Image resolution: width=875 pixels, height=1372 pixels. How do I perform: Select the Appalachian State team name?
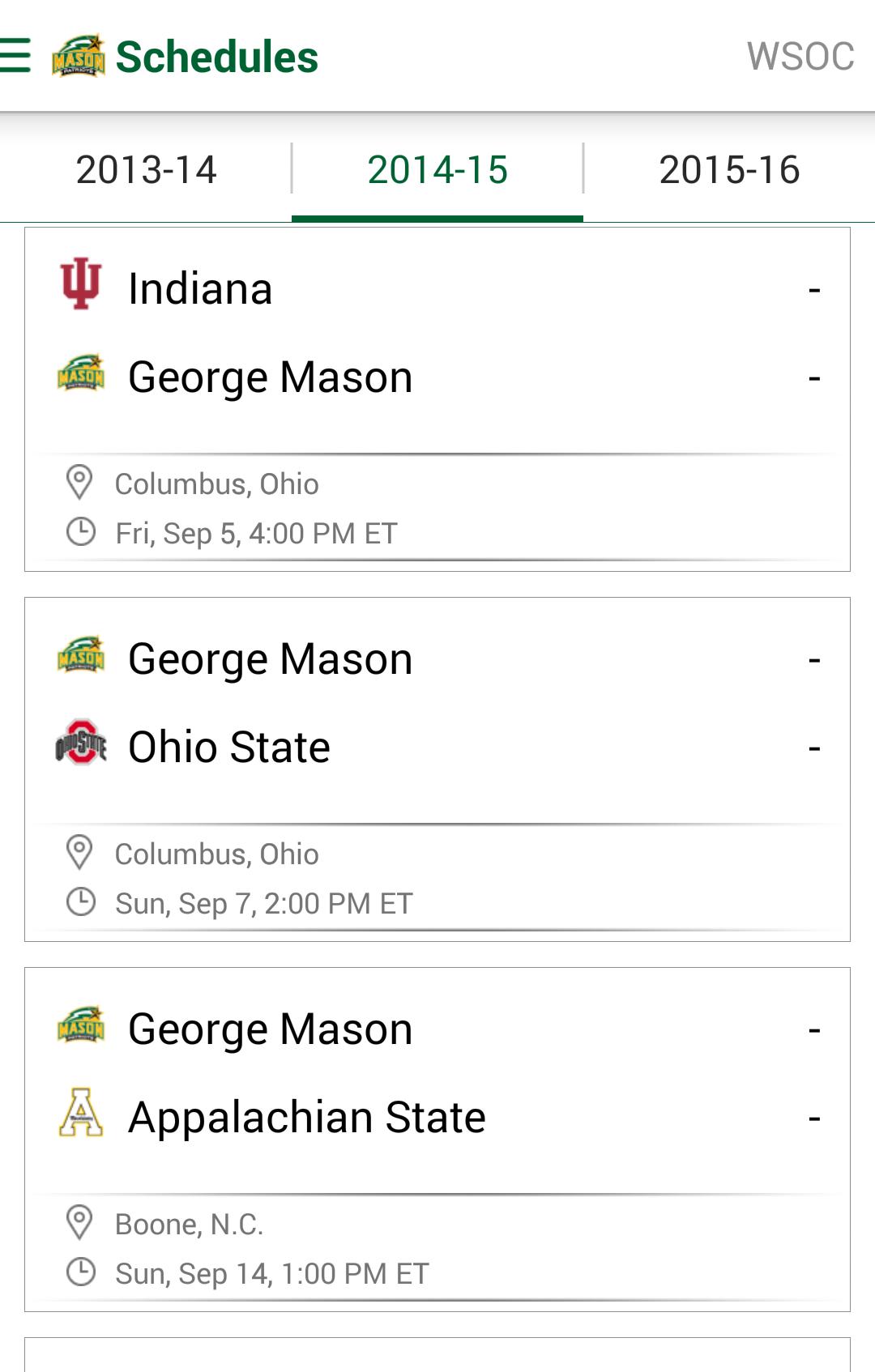307,1118
